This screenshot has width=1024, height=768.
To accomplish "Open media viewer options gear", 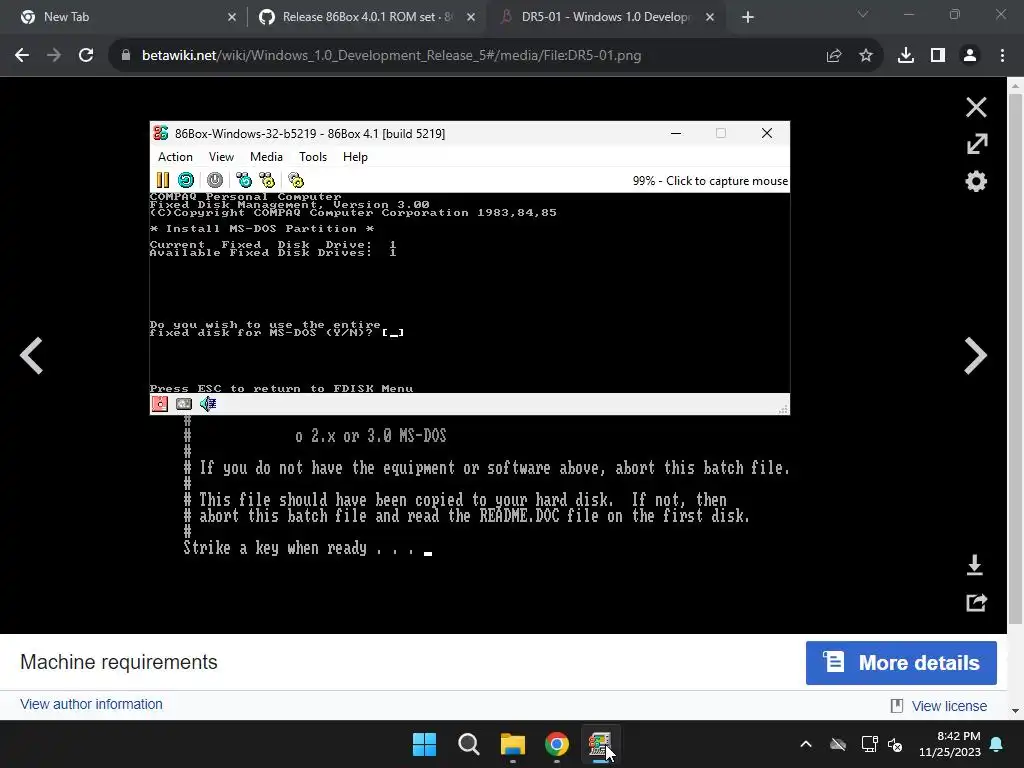I will [976, 181].
